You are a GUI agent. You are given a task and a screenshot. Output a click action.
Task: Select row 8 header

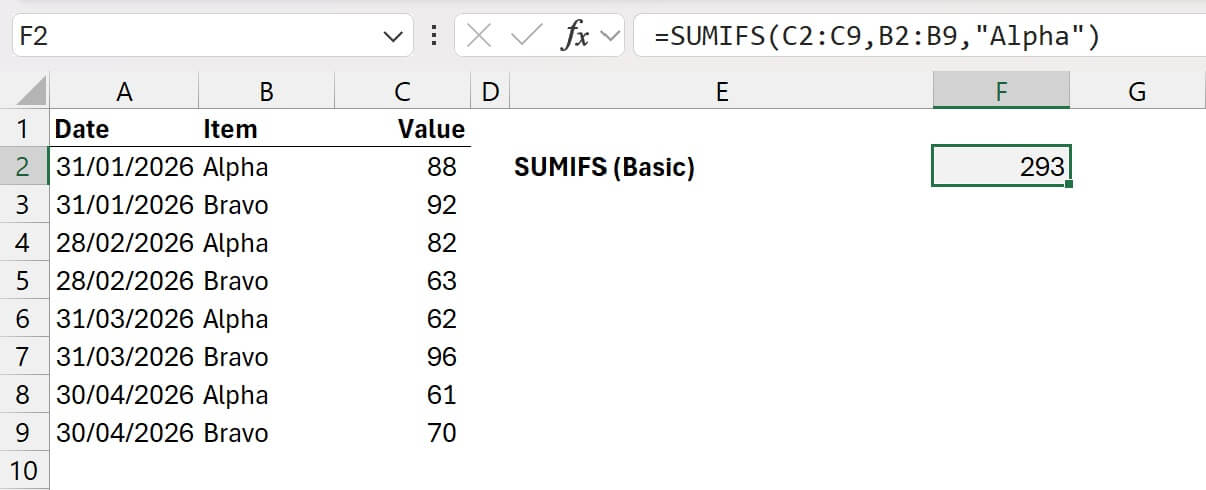(24, 395)
